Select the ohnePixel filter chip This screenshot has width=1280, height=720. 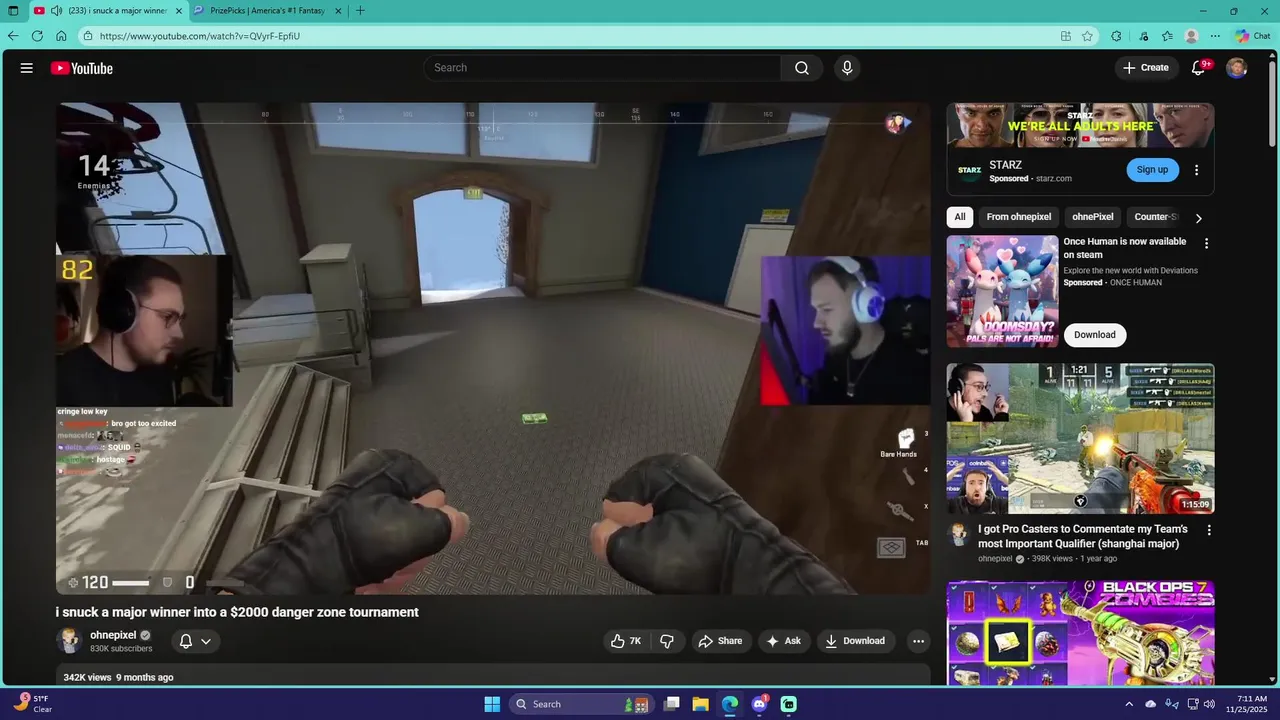tap(1092, 217)
